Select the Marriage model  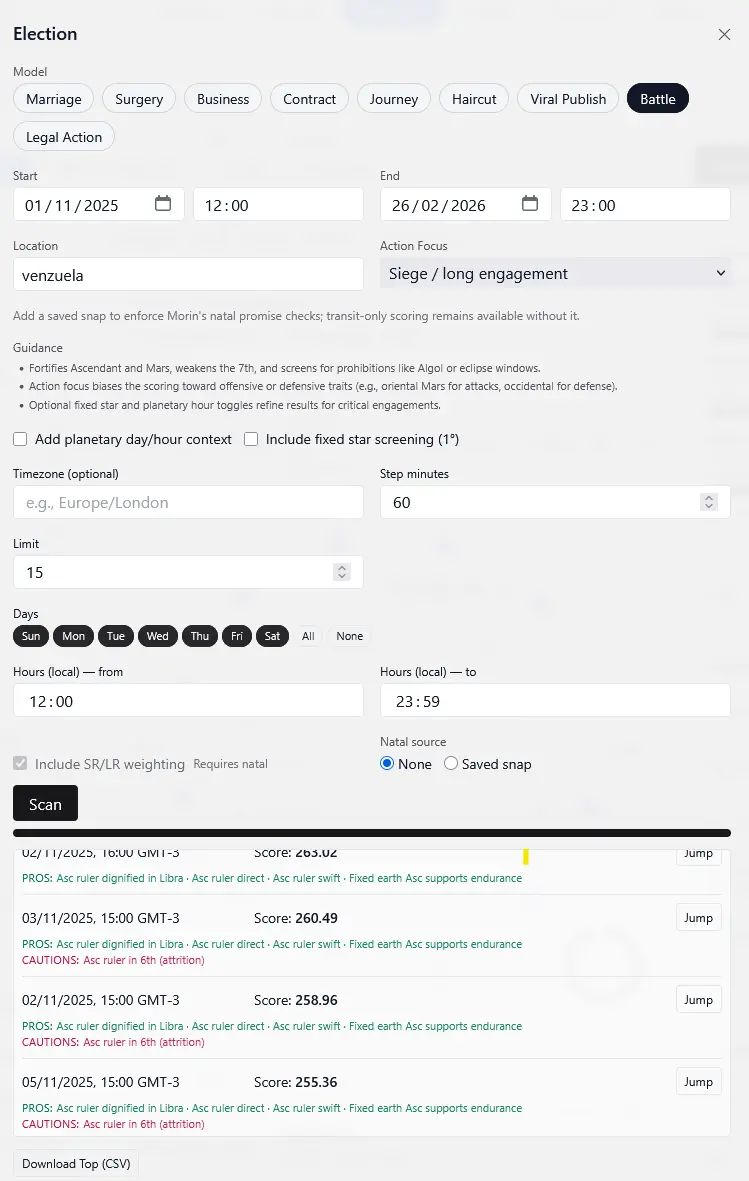(54, 99)
